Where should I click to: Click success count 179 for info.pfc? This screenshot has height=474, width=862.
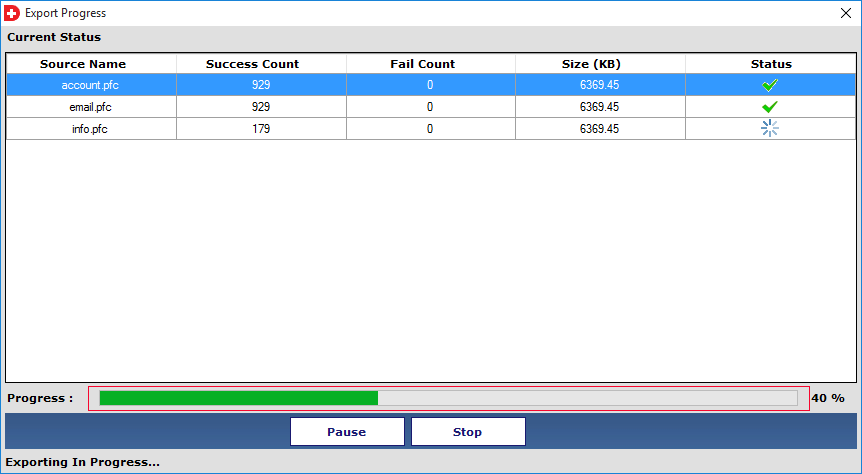[x=261, y=129]
